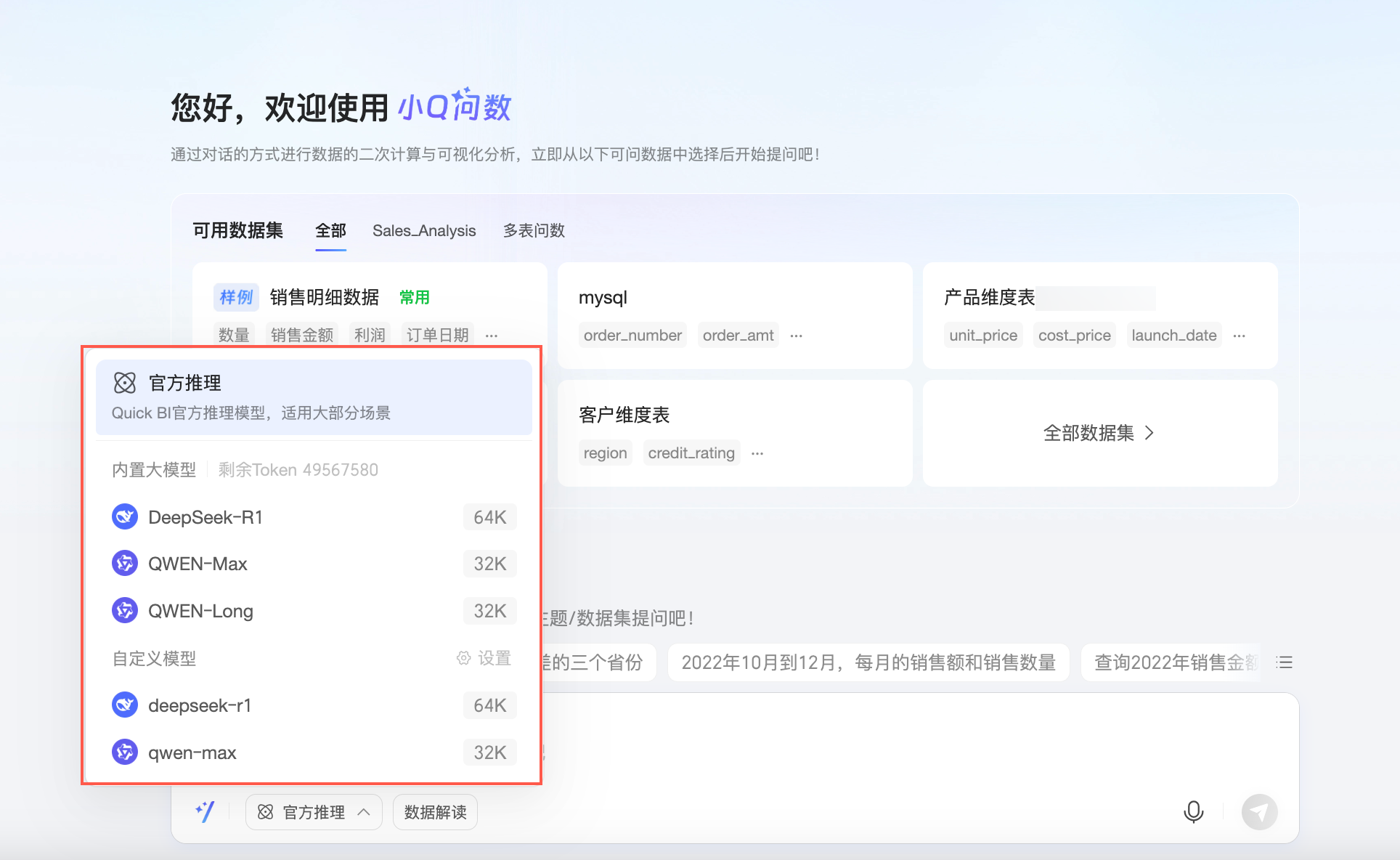Click the magic sparkle wand icon

(x=205, y=811)
